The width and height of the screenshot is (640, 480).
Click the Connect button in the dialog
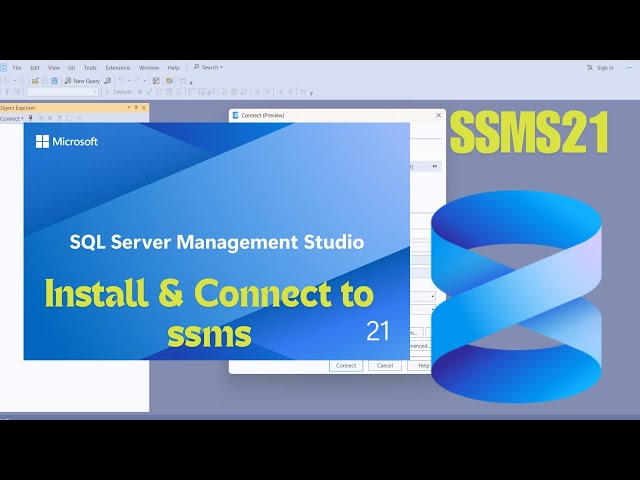click(x=346, y=365)
